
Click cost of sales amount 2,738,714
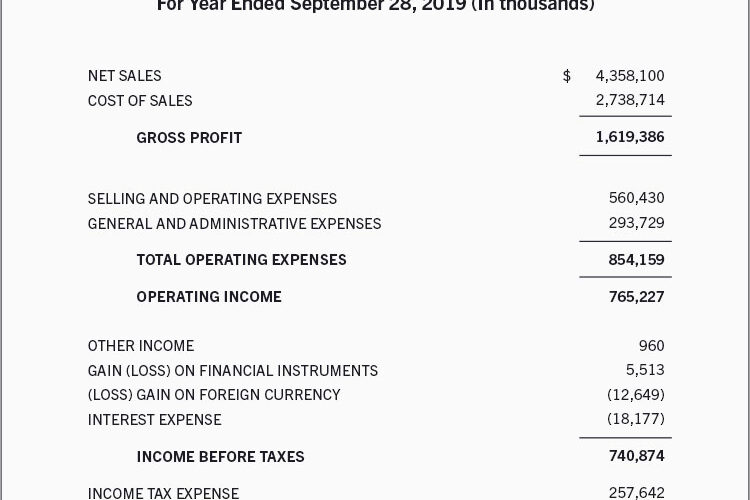click(629, 100)
